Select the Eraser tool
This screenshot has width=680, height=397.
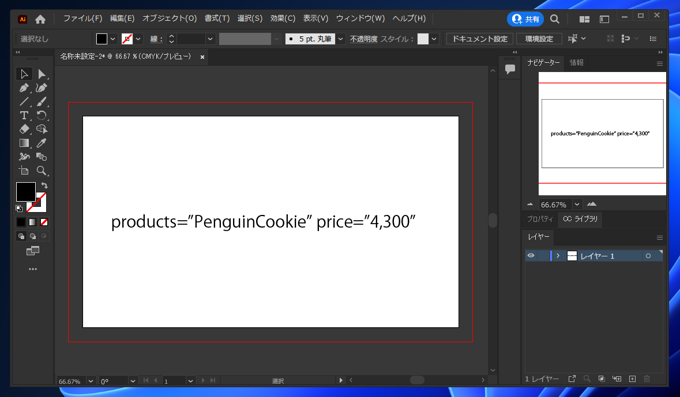coord(24,129)
